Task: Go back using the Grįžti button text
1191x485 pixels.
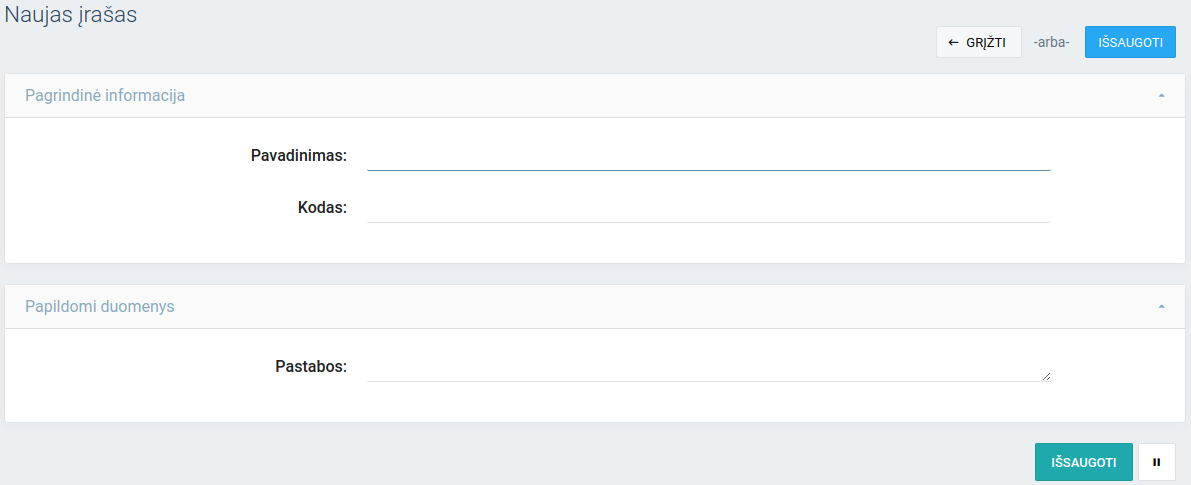Action: 986,43
